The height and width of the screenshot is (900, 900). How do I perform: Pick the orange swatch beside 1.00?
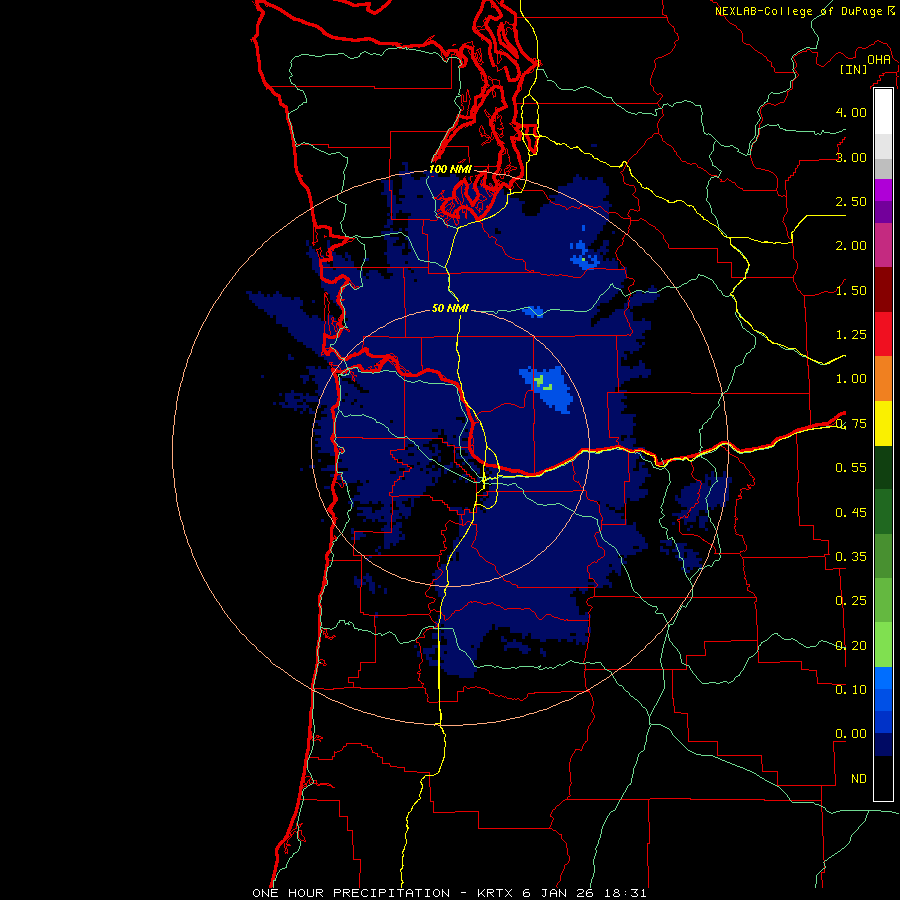point(883,378)
